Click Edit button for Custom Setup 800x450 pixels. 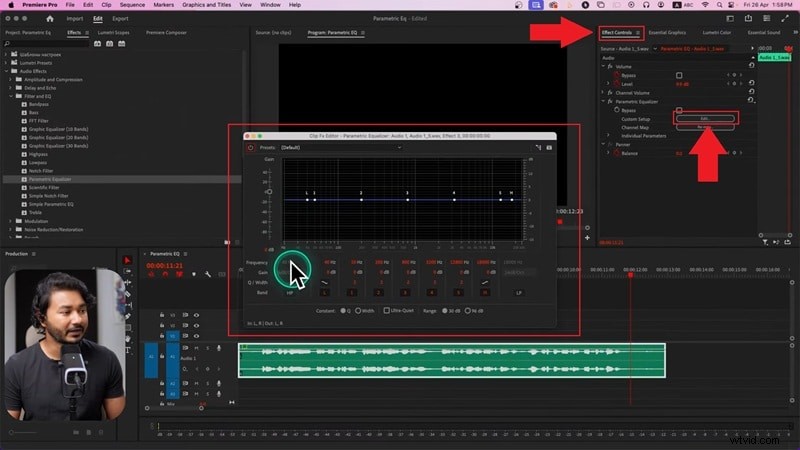(x=705, y=118)
